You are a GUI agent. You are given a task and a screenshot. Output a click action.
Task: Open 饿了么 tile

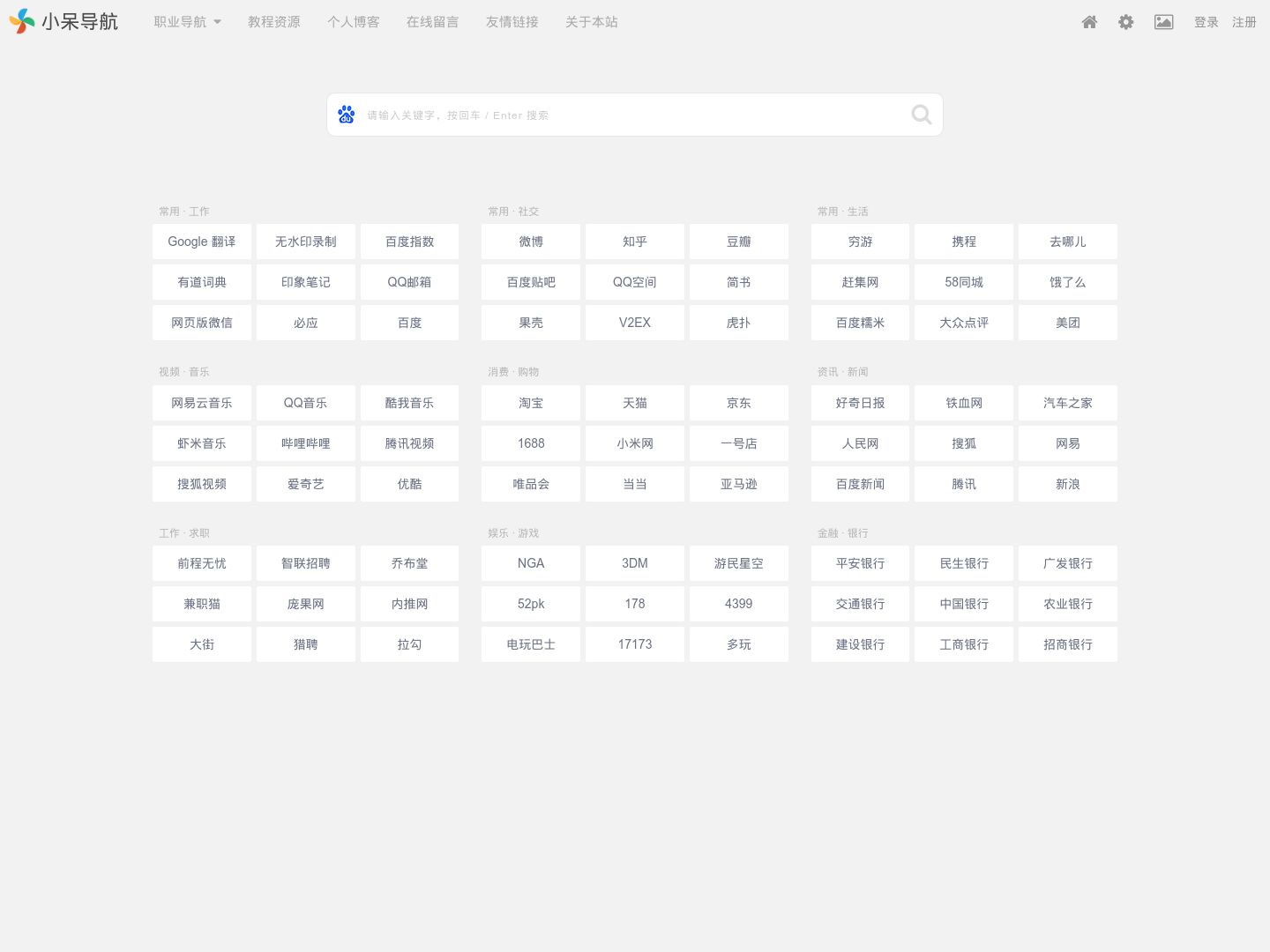tap(1068, 282)
